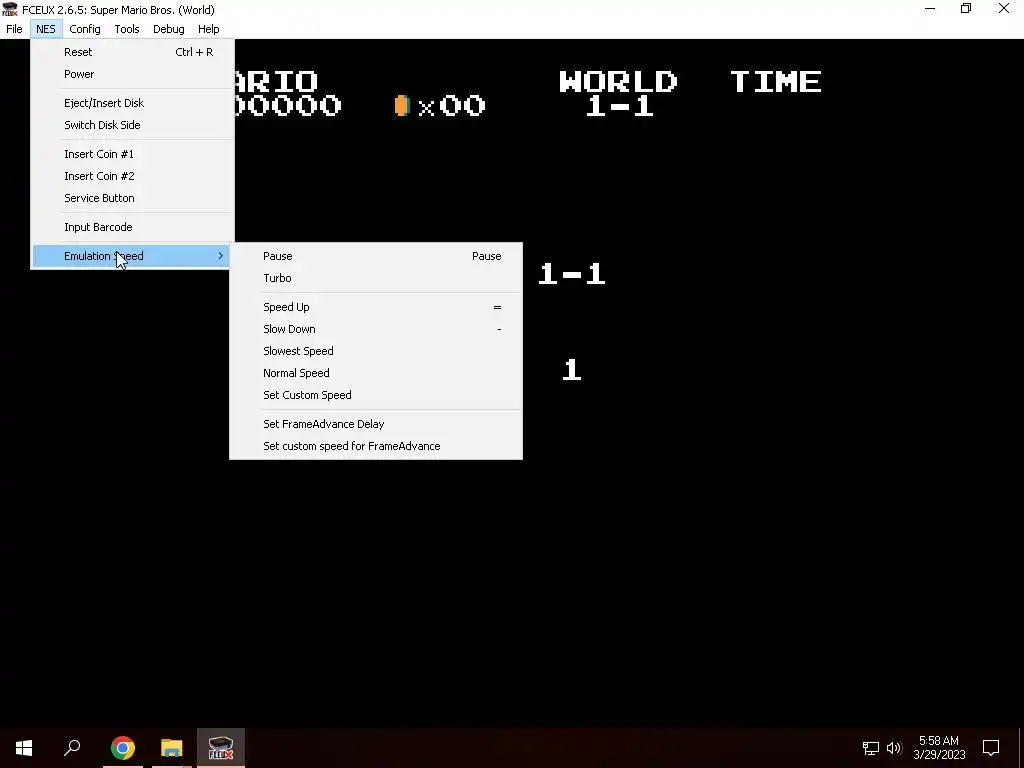Restore down the FCEUX window
Screen dimensions: 1024x768
click(966, 9)
